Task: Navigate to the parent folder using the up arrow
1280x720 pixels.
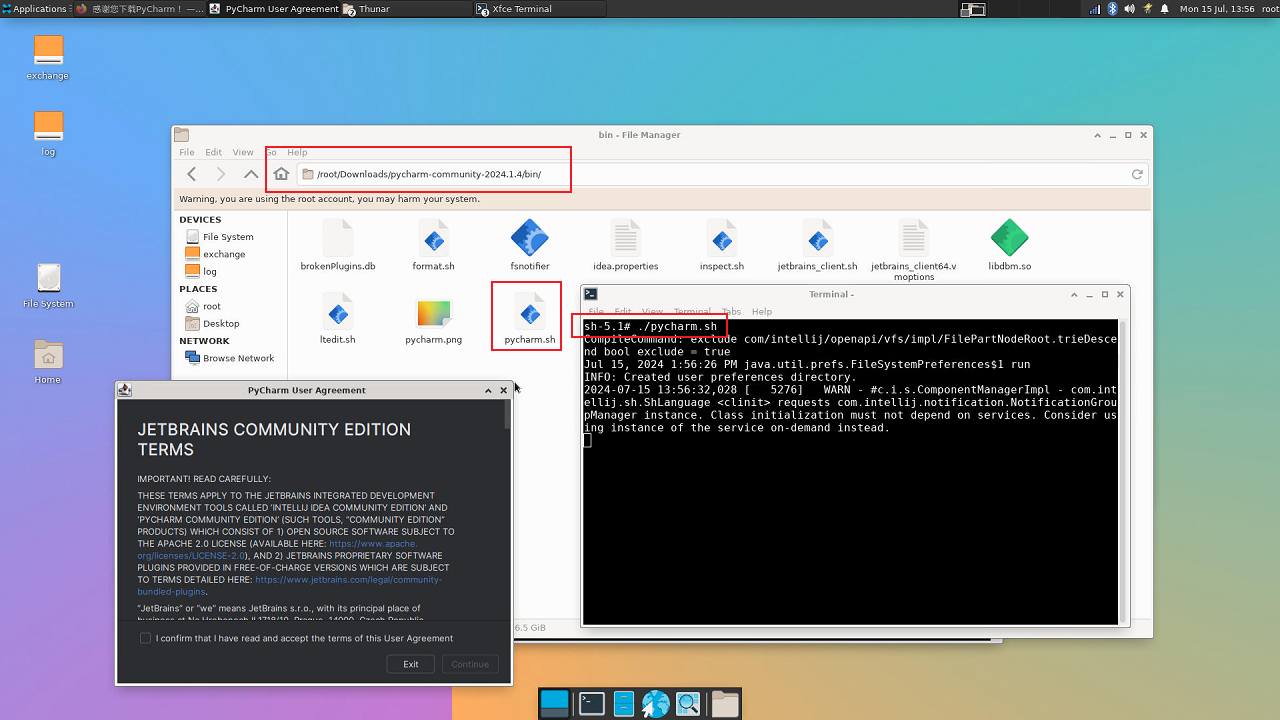Action: tap(251, 174)
